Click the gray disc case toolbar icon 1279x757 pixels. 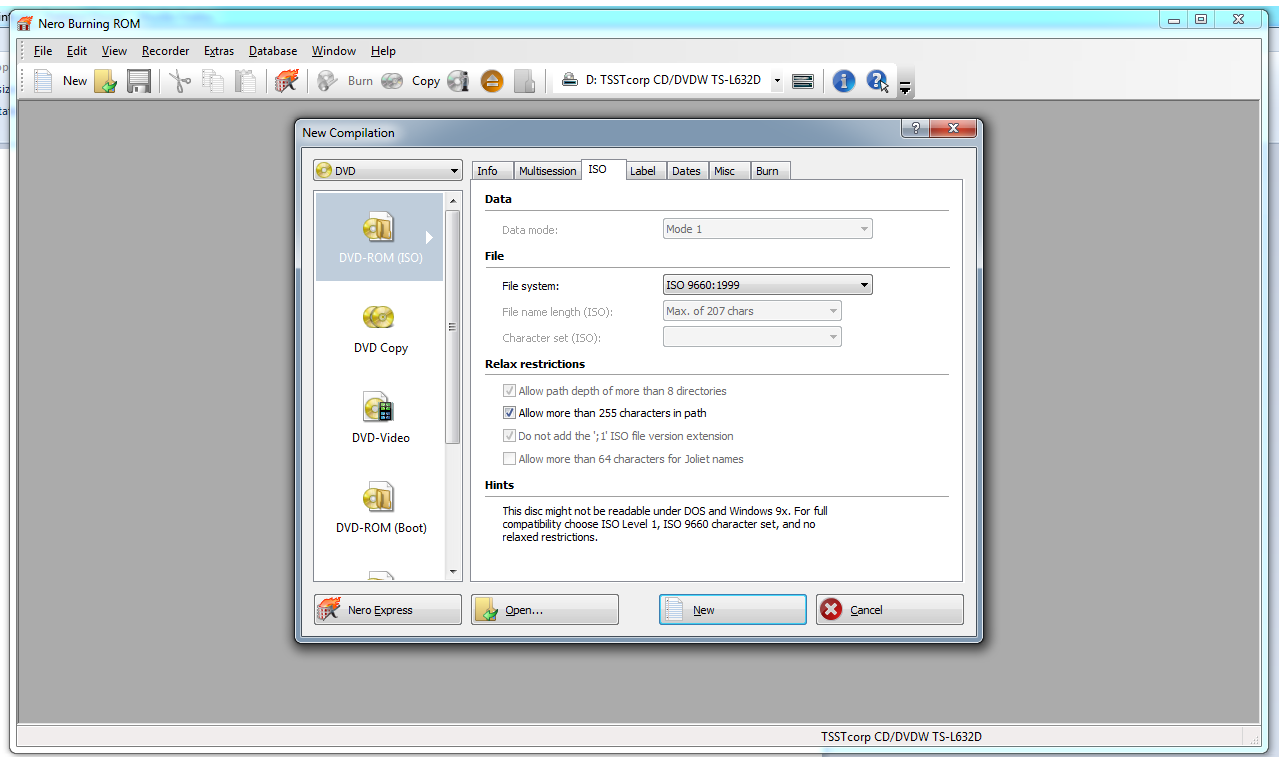[x=524, y=81]
